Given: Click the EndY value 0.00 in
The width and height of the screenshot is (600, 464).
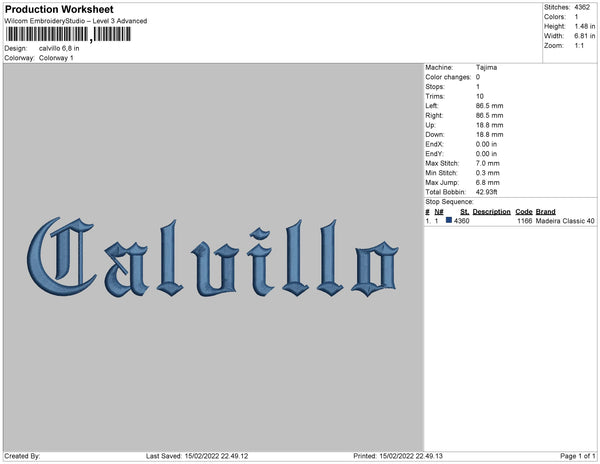Looking at the screenshot, I should [486, 154].
